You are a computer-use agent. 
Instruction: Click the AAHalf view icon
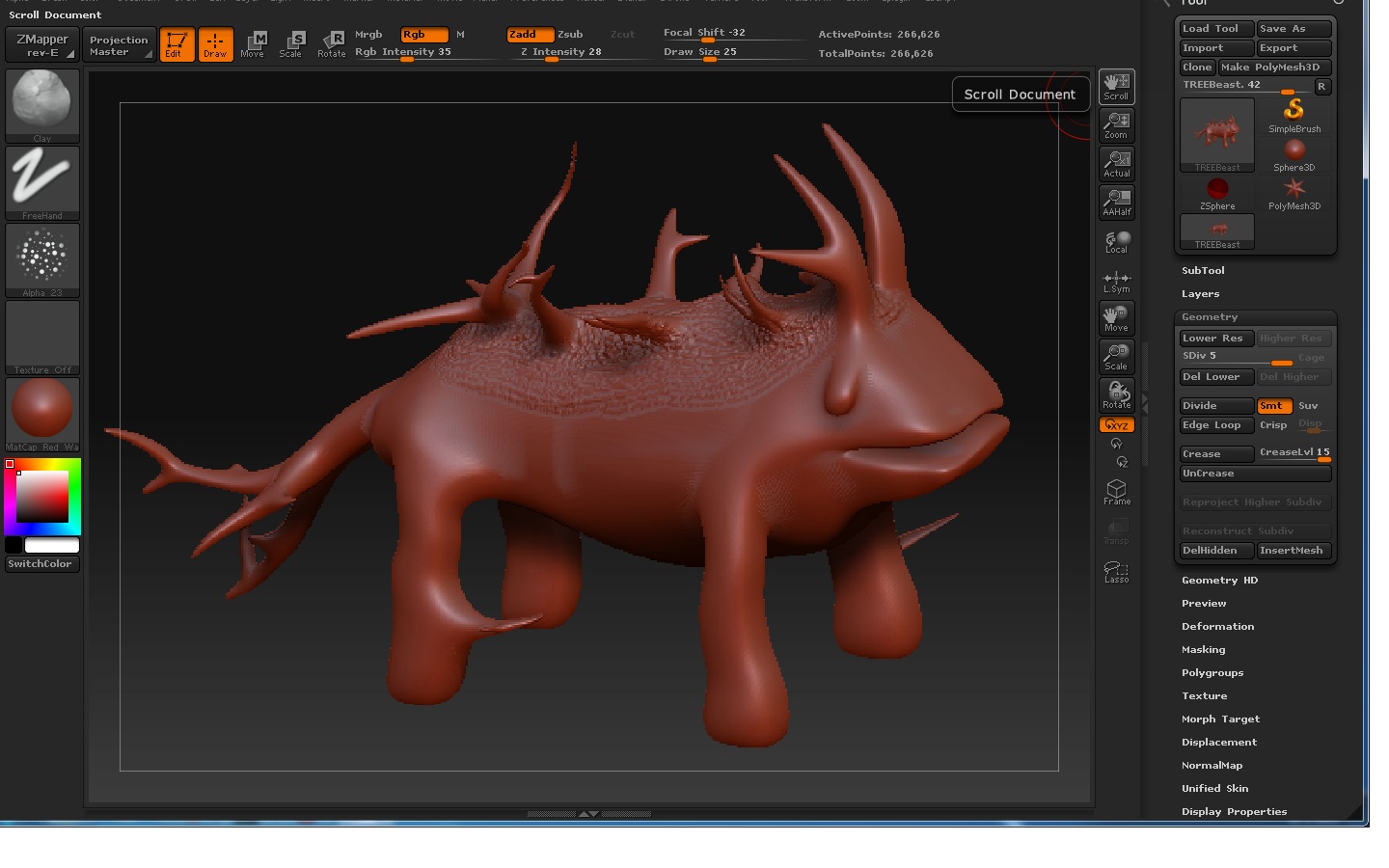1116,203
